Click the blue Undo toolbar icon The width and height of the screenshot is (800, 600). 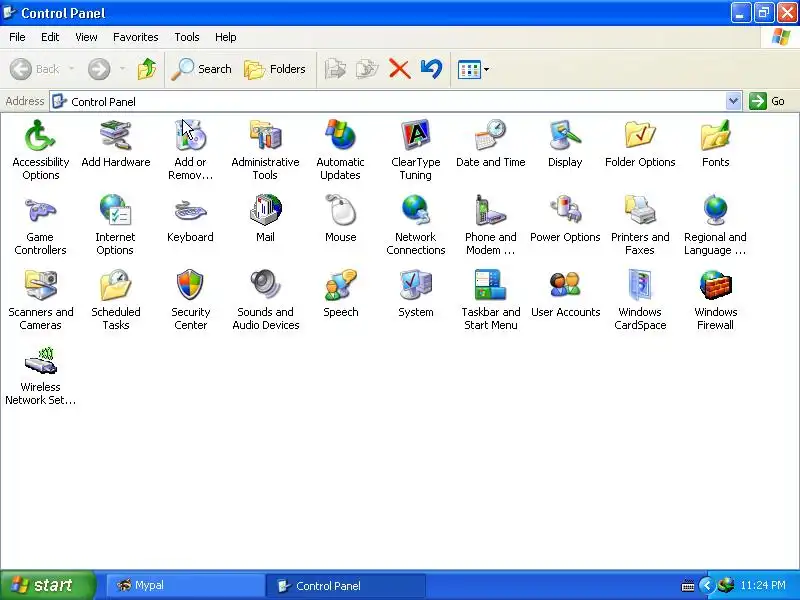[431, 69]
